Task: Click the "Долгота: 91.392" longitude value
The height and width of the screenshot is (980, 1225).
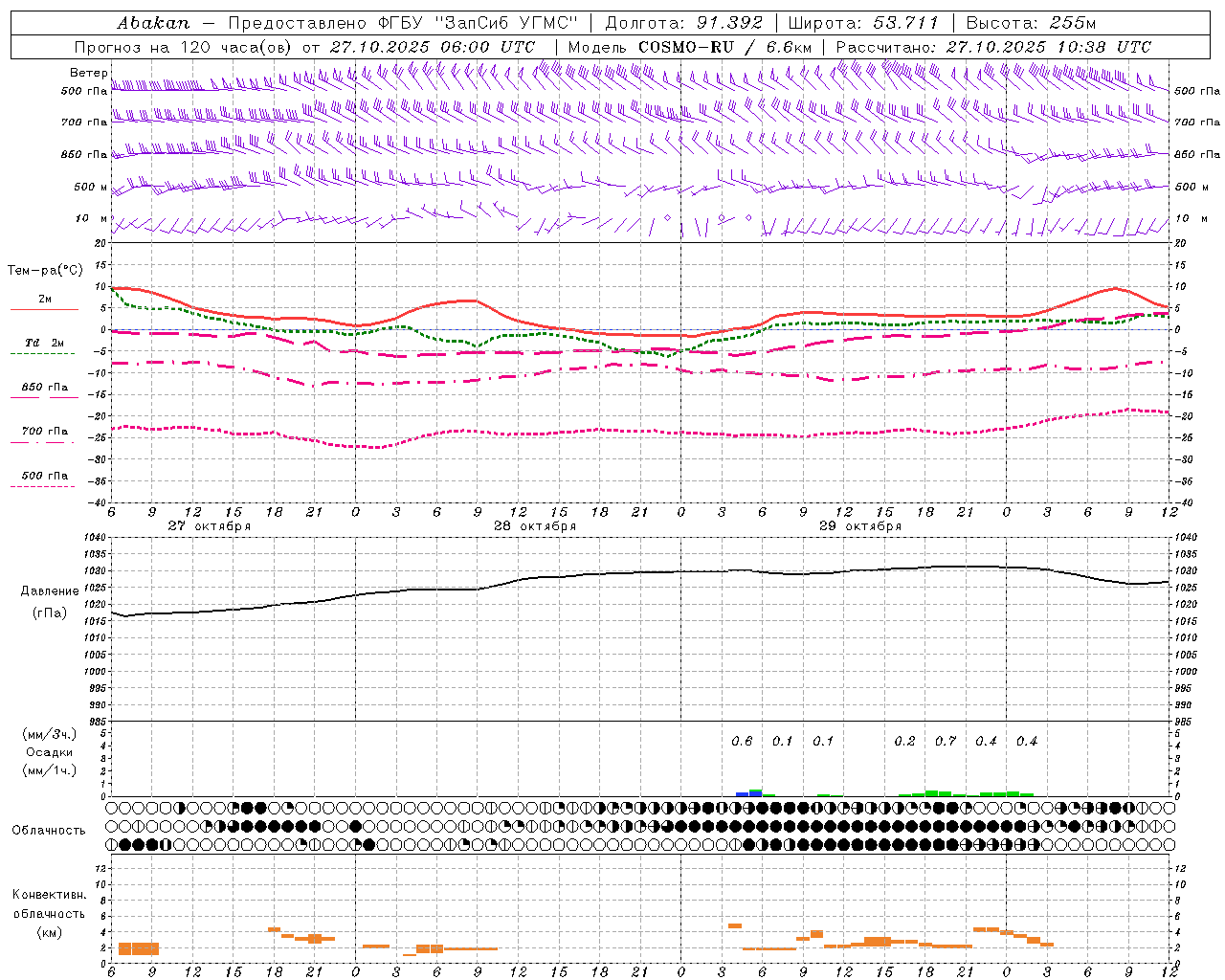Action: 683,23
